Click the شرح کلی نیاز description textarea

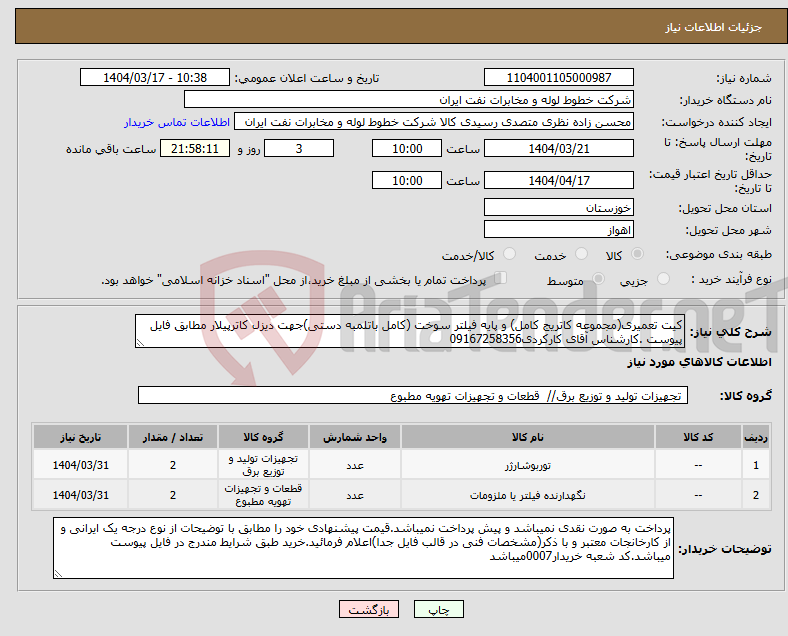click(x=410, y=331)
